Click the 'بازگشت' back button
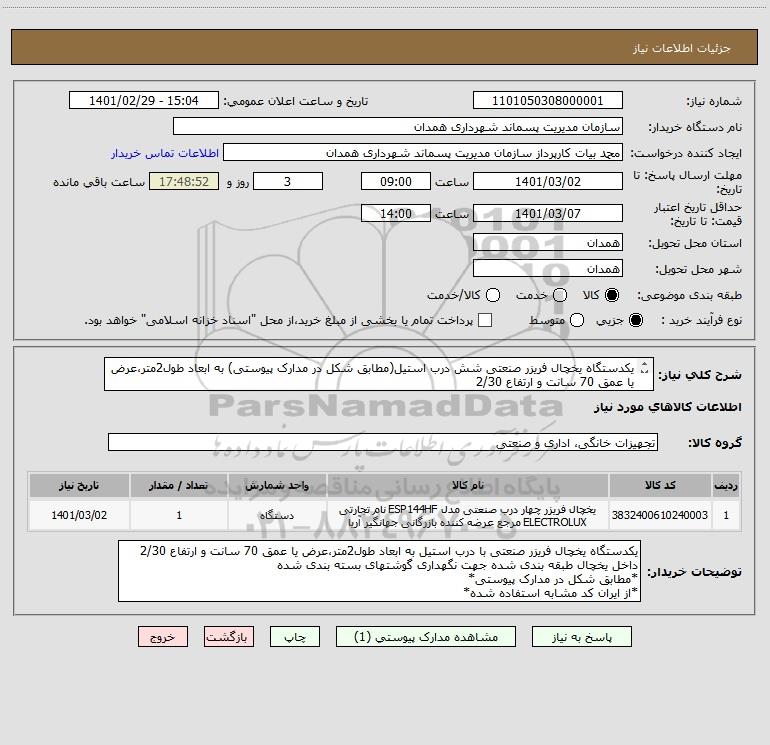Image resolution: width=770 pixels, height=745 pixels. 229,637
